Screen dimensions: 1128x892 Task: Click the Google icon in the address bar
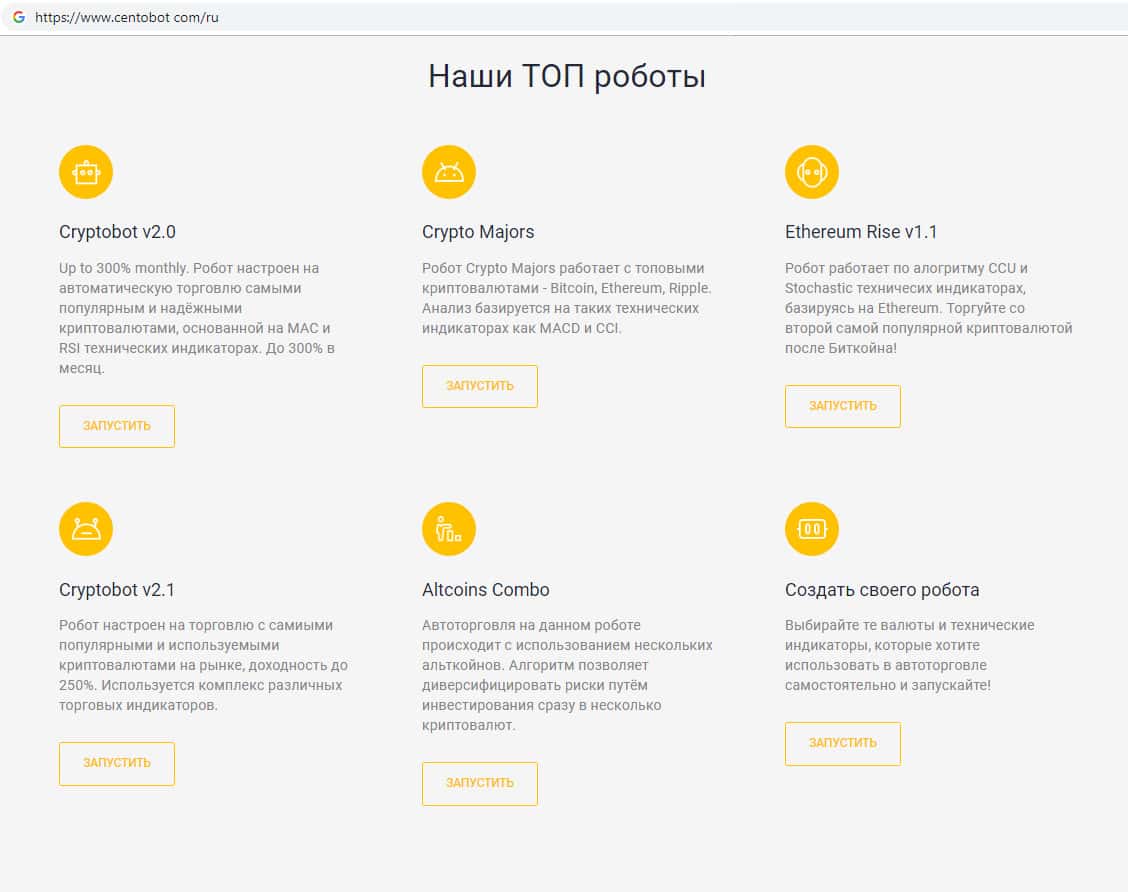click(19, 17)
